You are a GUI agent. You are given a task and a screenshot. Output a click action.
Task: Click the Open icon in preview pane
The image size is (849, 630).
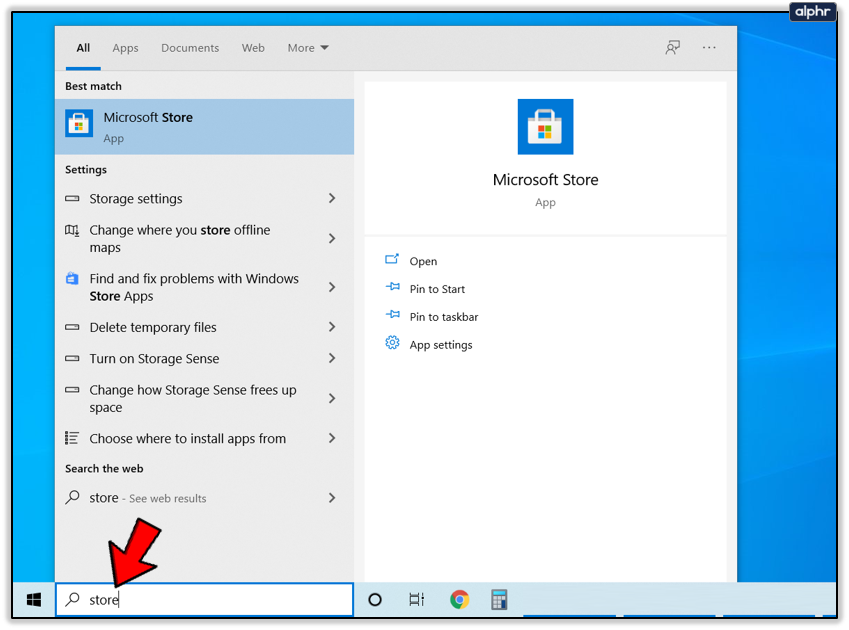click(x=392, y=260)
